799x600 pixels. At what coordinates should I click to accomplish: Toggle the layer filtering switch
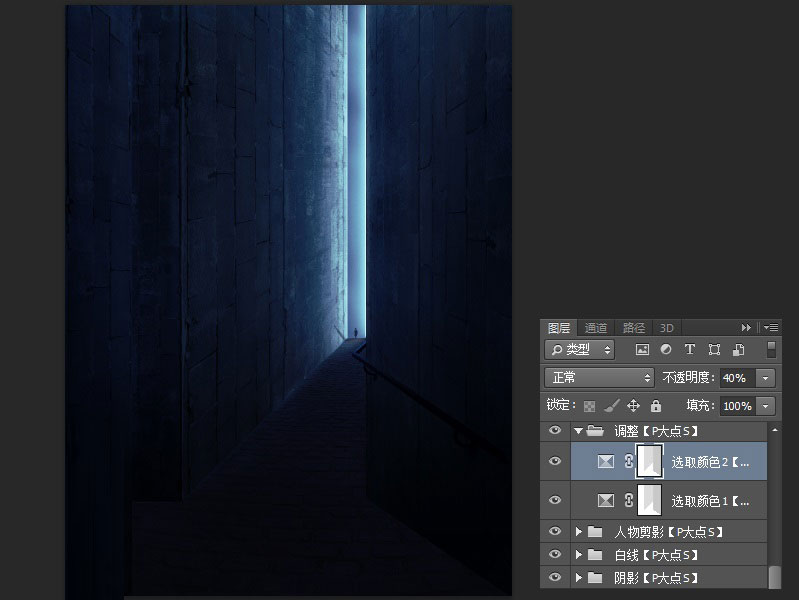click(771, 350)
